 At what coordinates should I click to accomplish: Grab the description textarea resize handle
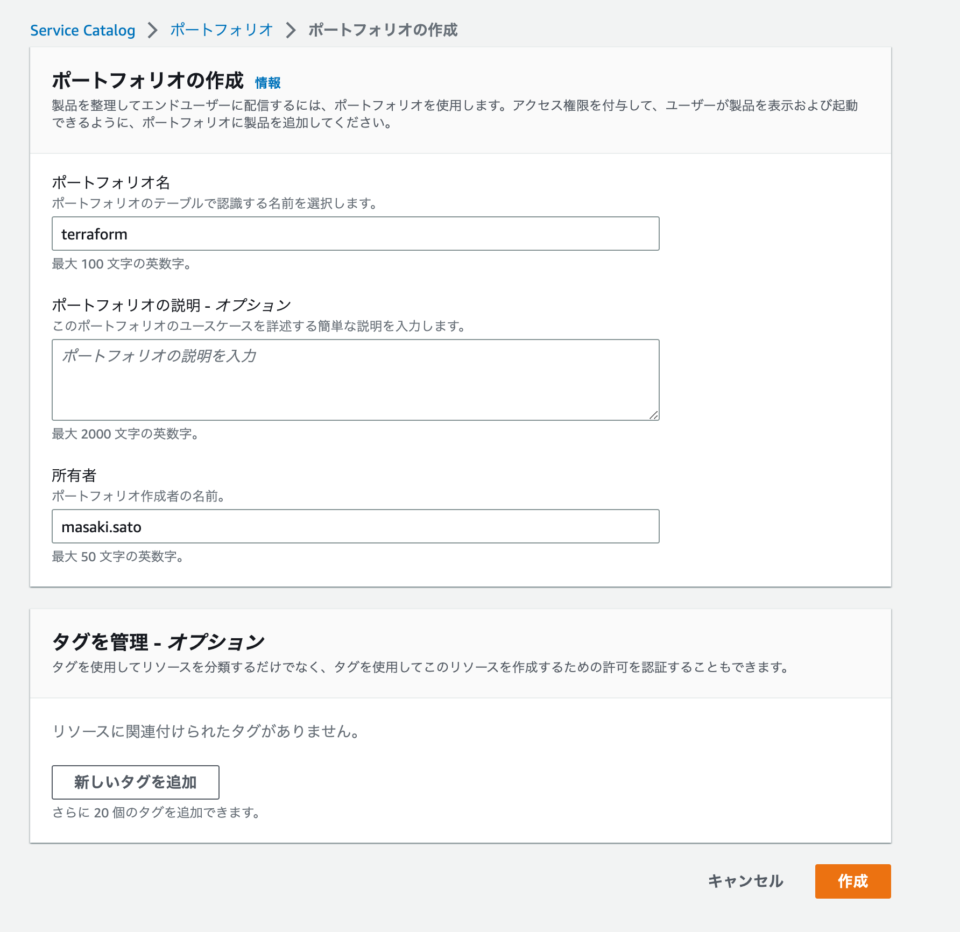[x=653, y=415]
